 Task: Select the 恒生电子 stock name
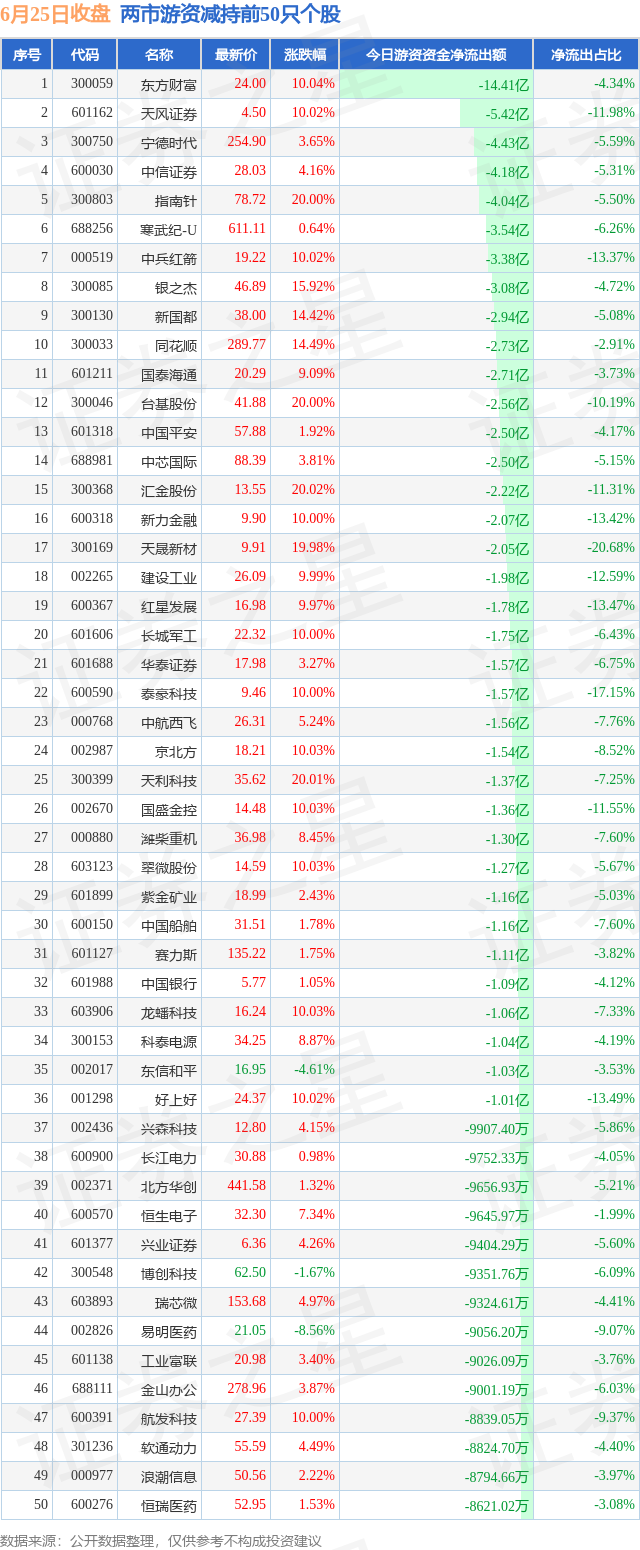coord(169,1216)
